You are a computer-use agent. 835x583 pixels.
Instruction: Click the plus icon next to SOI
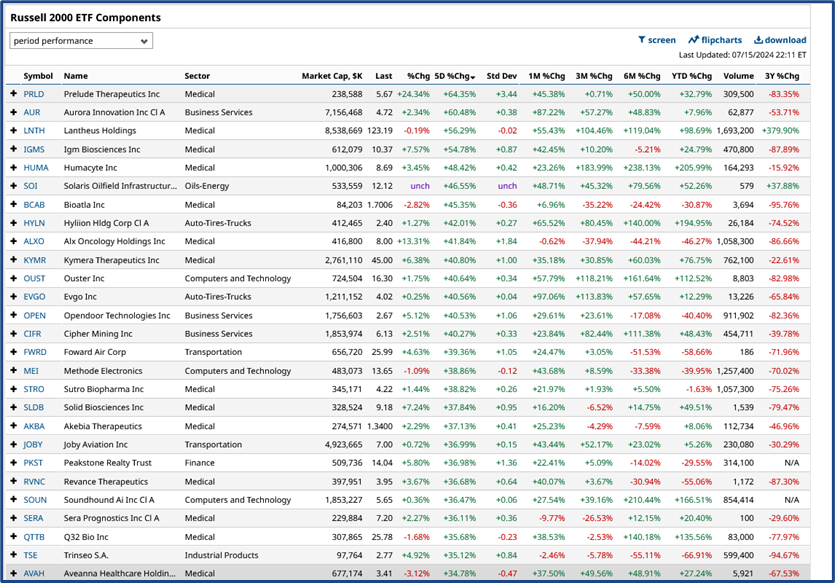[x=12, y=186]
